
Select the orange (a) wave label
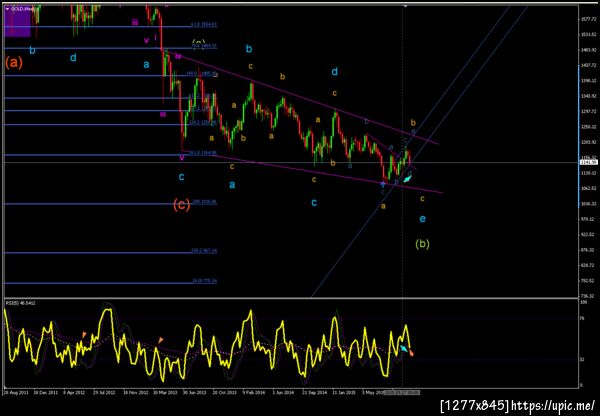(x=14, y=62)
